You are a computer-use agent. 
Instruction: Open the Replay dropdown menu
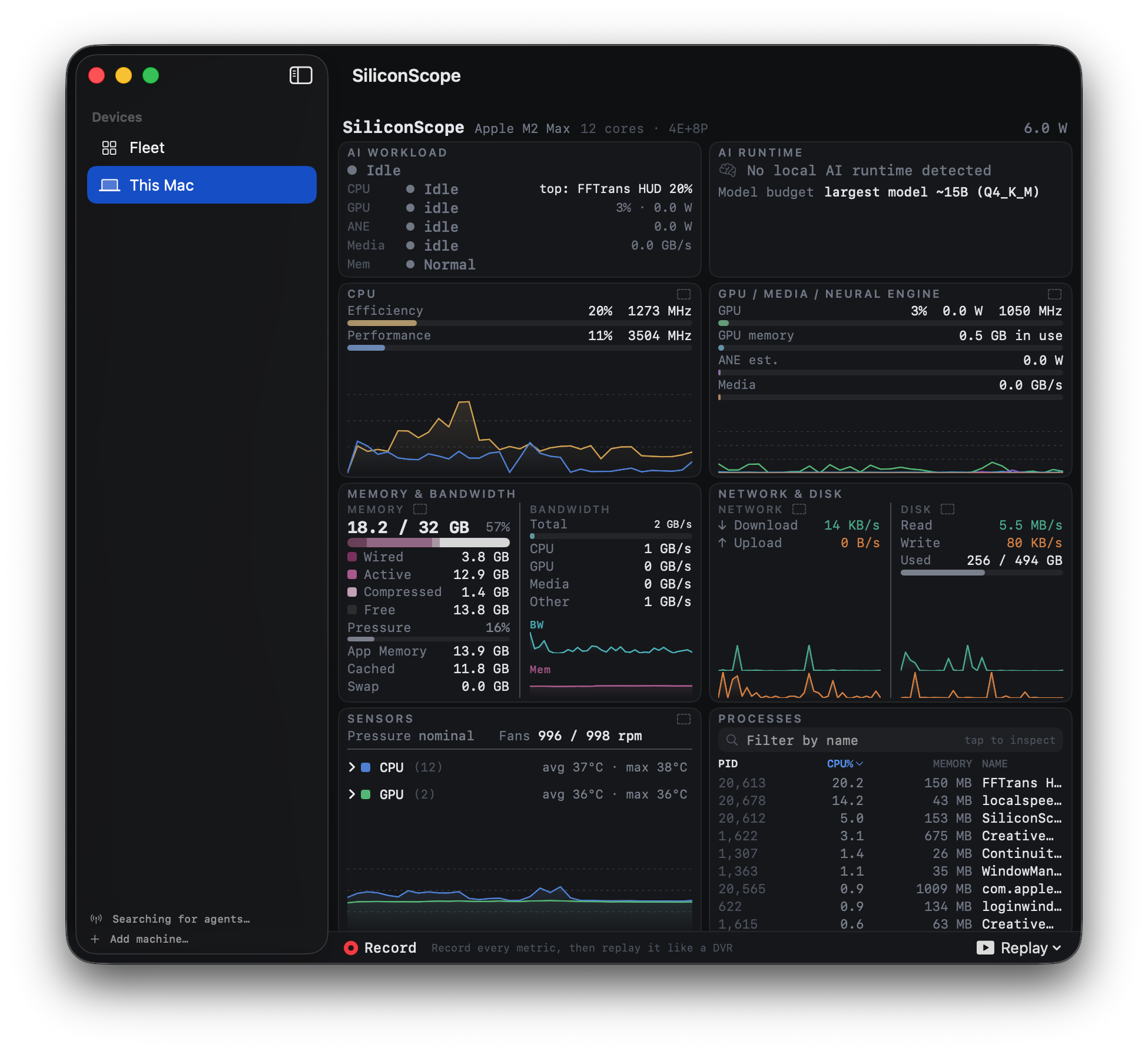[x=1019, y=947]
